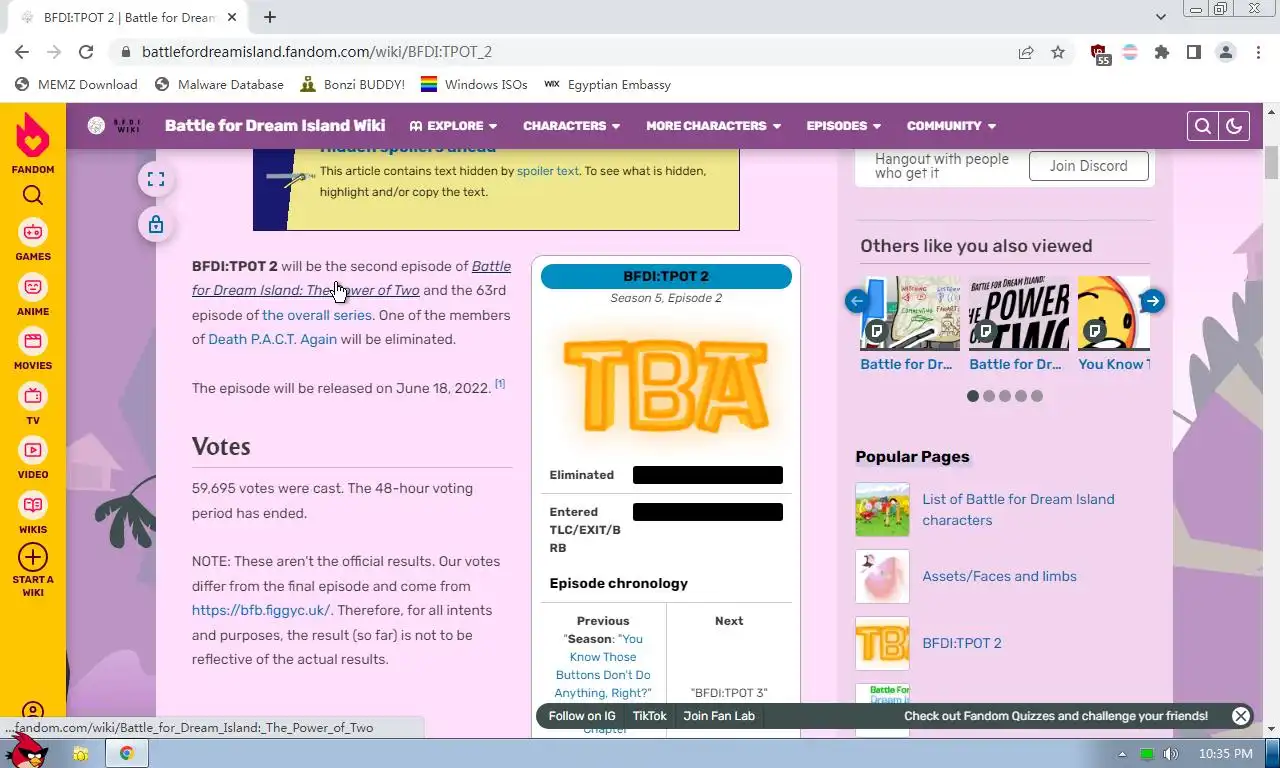
Task: Click the address bar URL field
Action: [x=570, y=52]
